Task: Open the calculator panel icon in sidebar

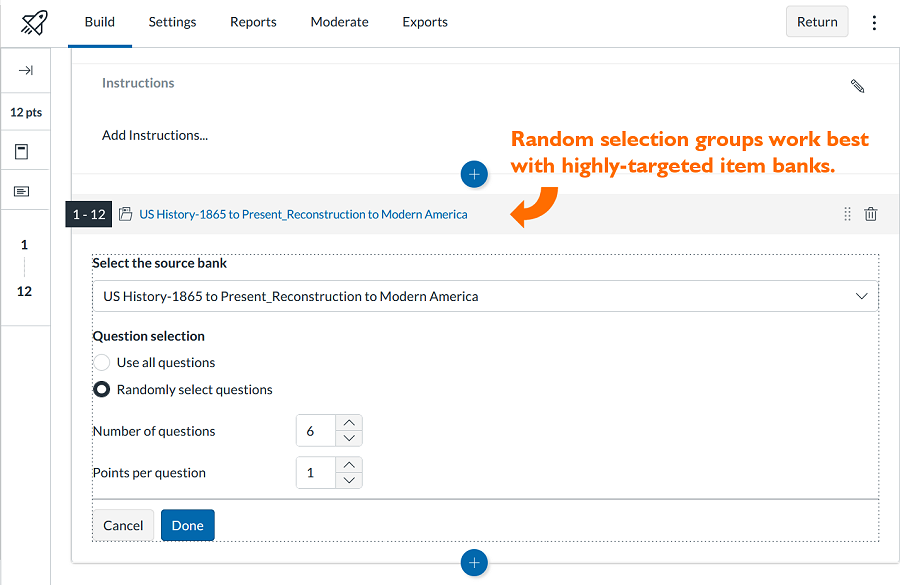Action: point(22,152)
